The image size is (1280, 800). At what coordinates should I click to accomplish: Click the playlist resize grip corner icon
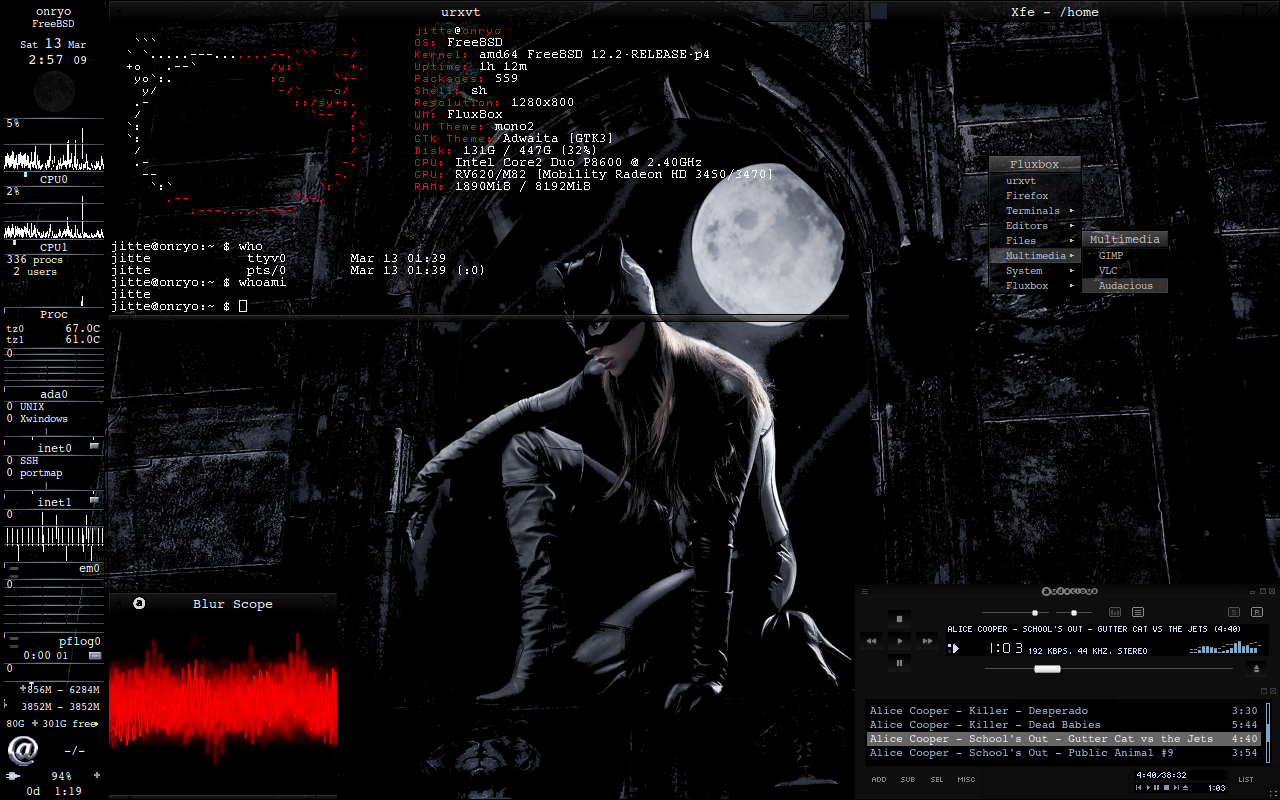(1273, 794)
